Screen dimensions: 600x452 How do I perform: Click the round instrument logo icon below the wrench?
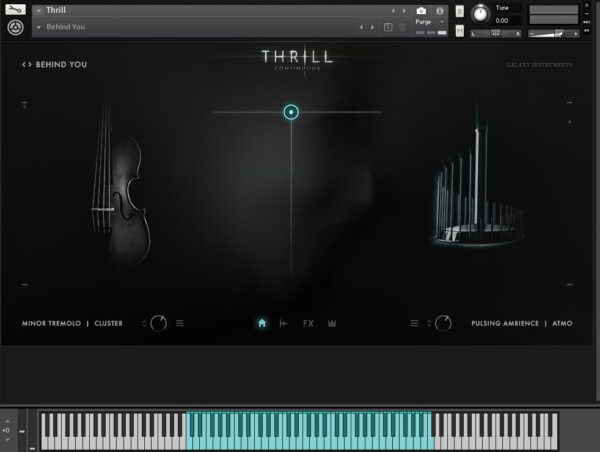pyautogui.click(x=16, y=28)
